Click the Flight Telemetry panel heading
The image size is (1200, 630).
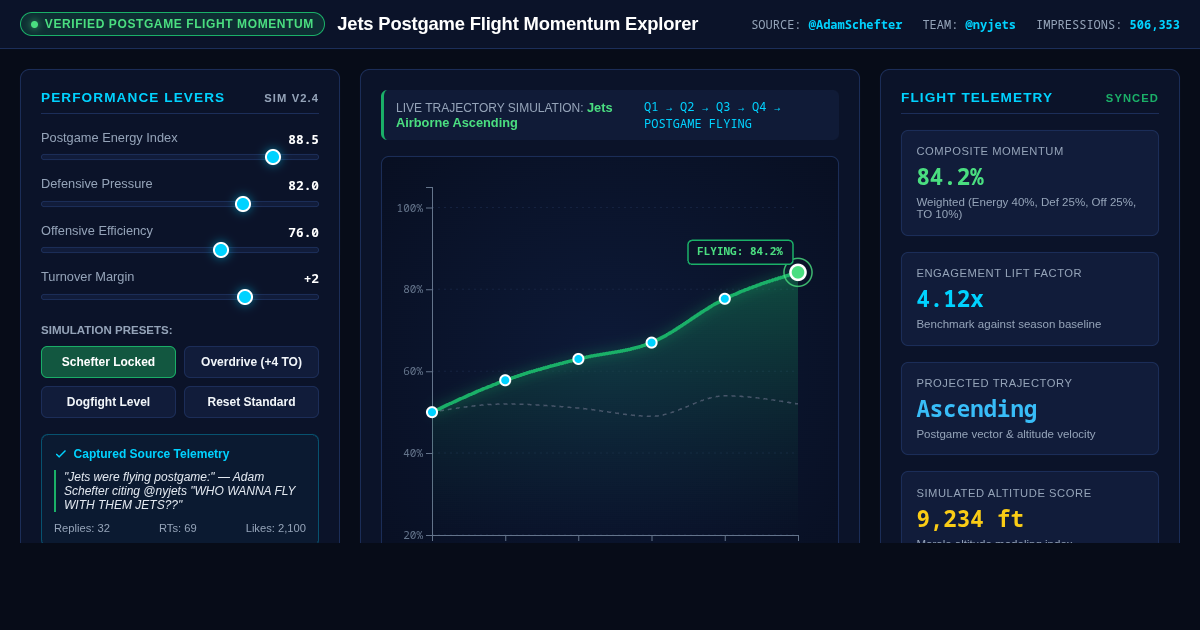[x=977, y=97]
